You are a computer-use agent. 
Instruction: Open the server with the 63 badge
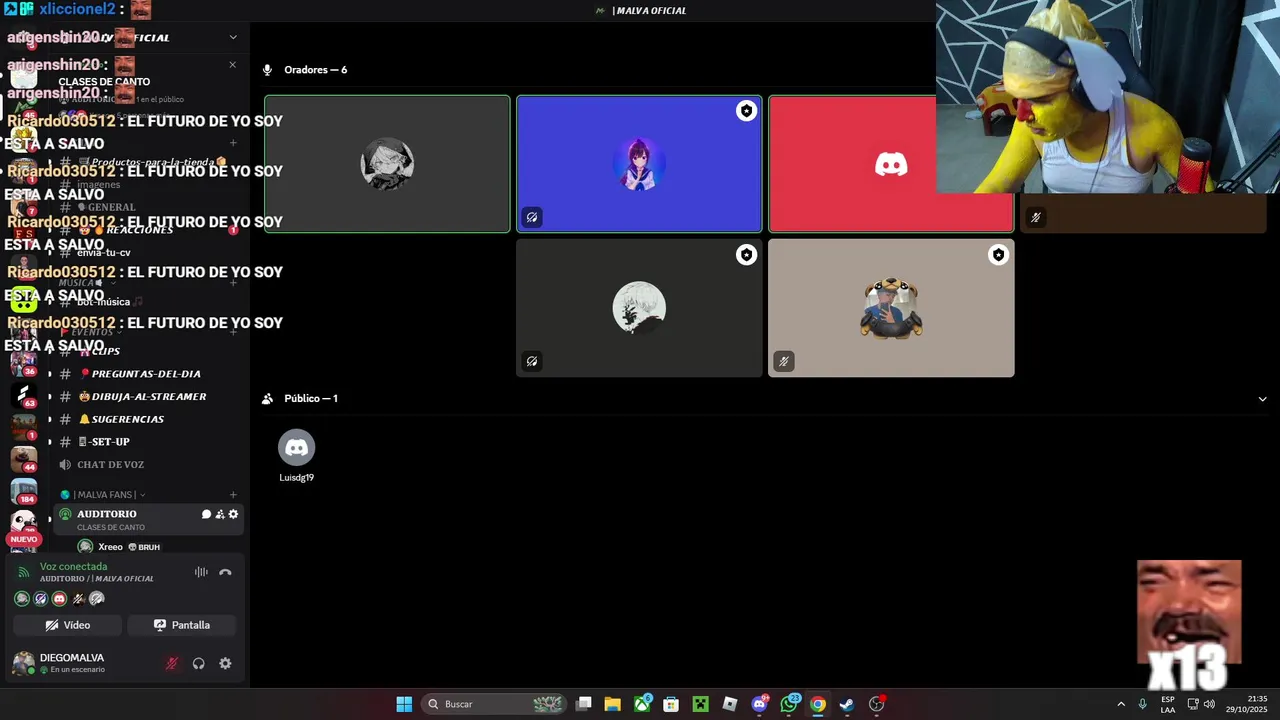[24, 395]
